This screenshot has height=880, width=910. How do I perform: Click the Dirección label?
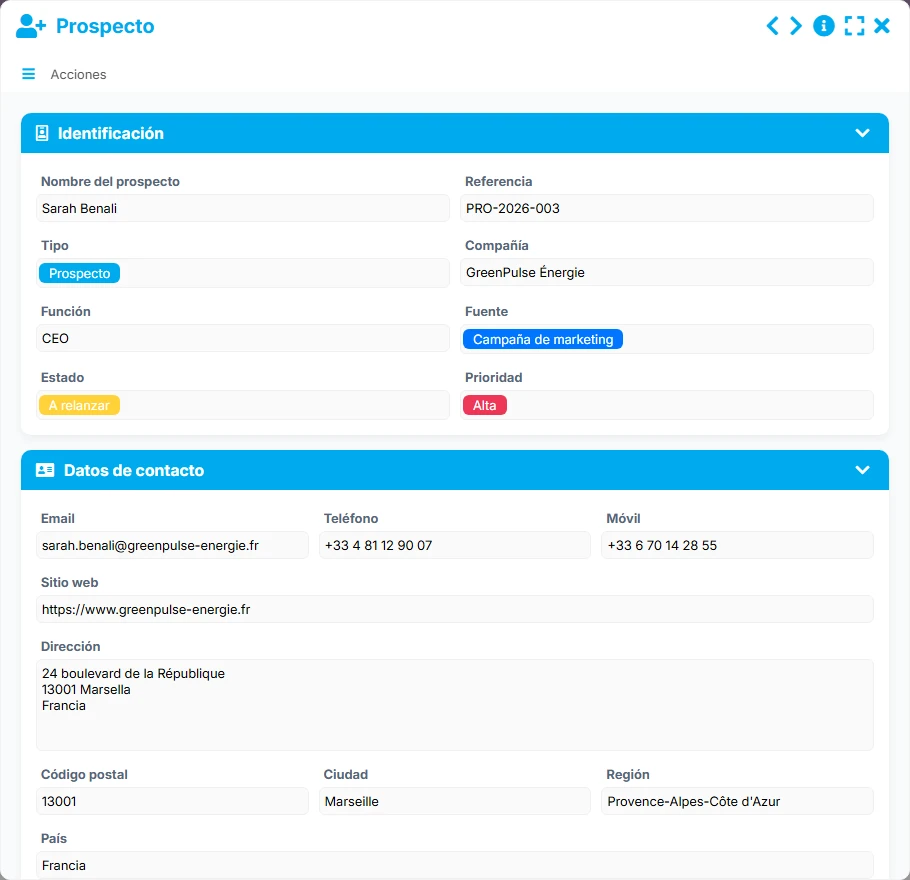pyautogui.click(x=71, y=647)
